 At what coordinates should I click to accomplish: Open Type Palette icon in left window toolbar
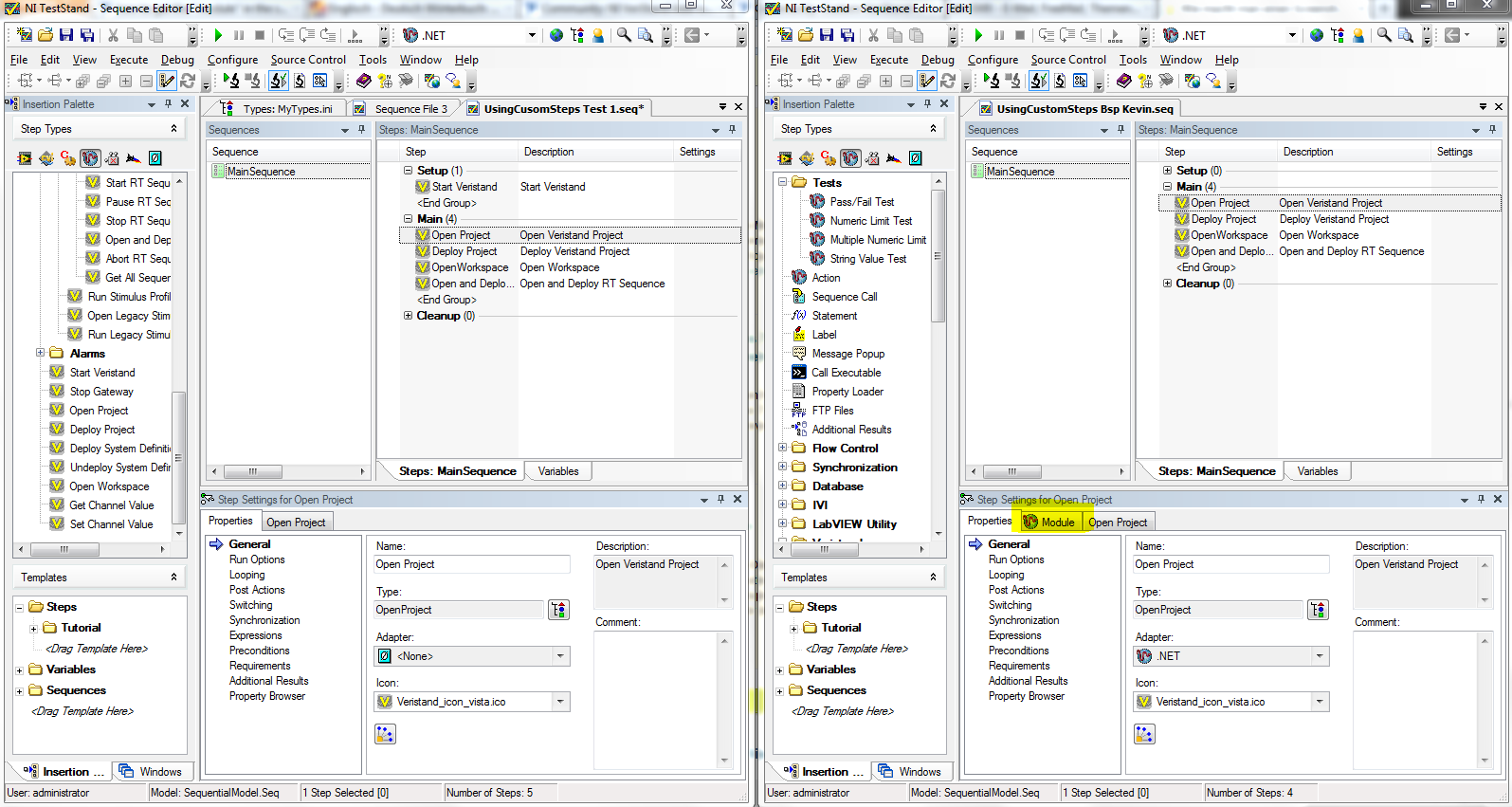click(x=577, y=35)
